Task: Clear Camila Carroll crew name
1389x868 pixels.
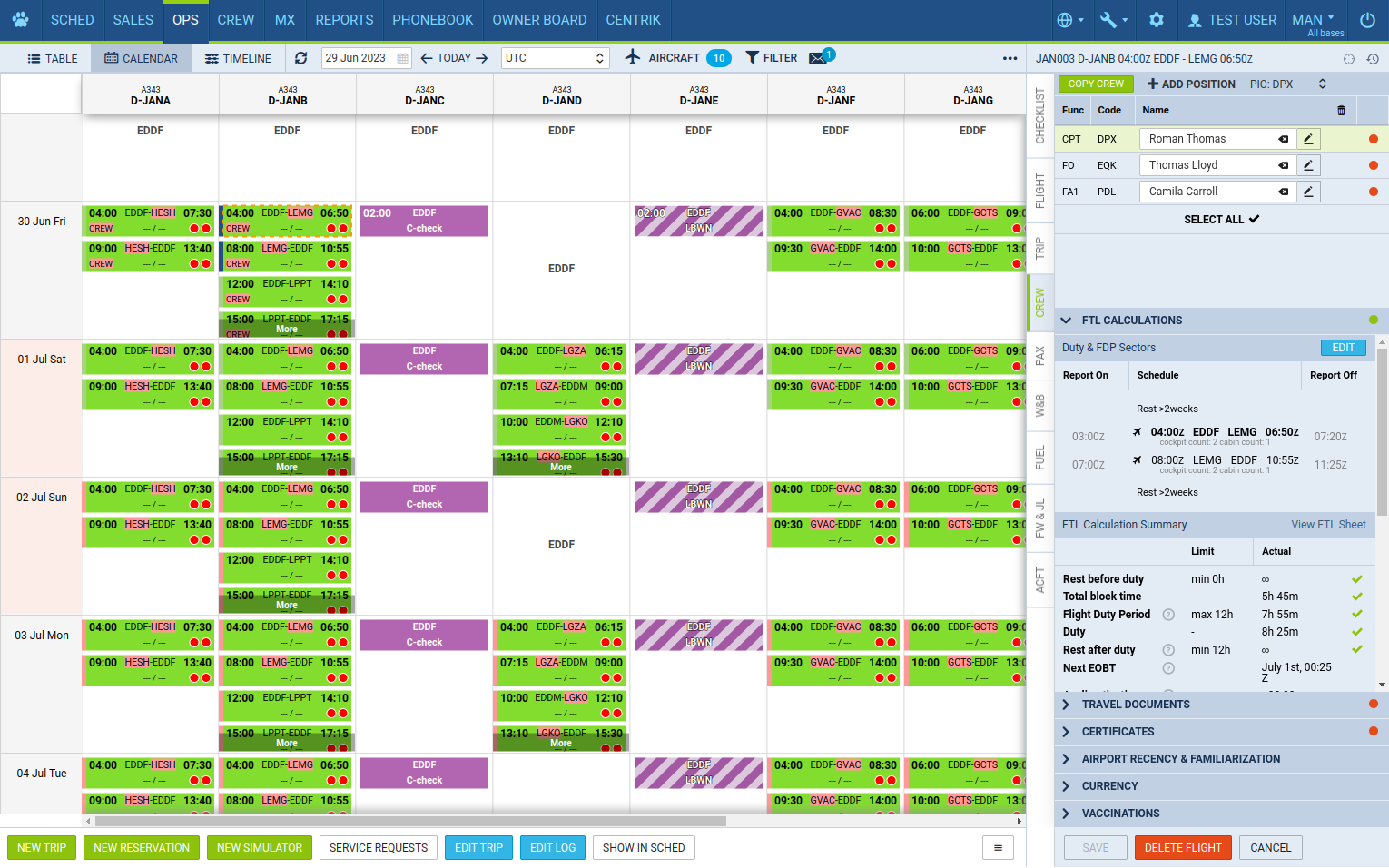Action: 1284,192
